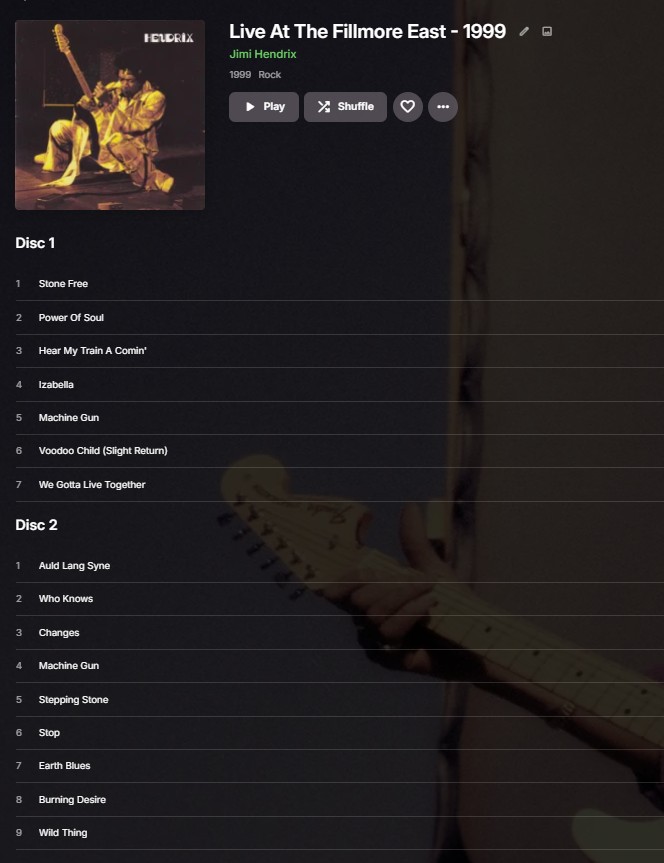The width and height of the screenshot is (664, 863).
Task: Click the image icon next to edit pencil
Action: pos(547,31)
